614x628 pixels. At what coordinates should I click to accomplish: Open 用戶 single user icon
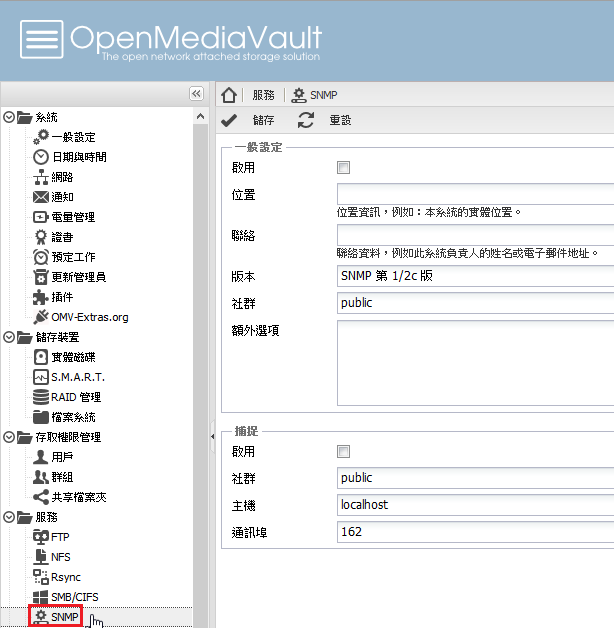41,457
